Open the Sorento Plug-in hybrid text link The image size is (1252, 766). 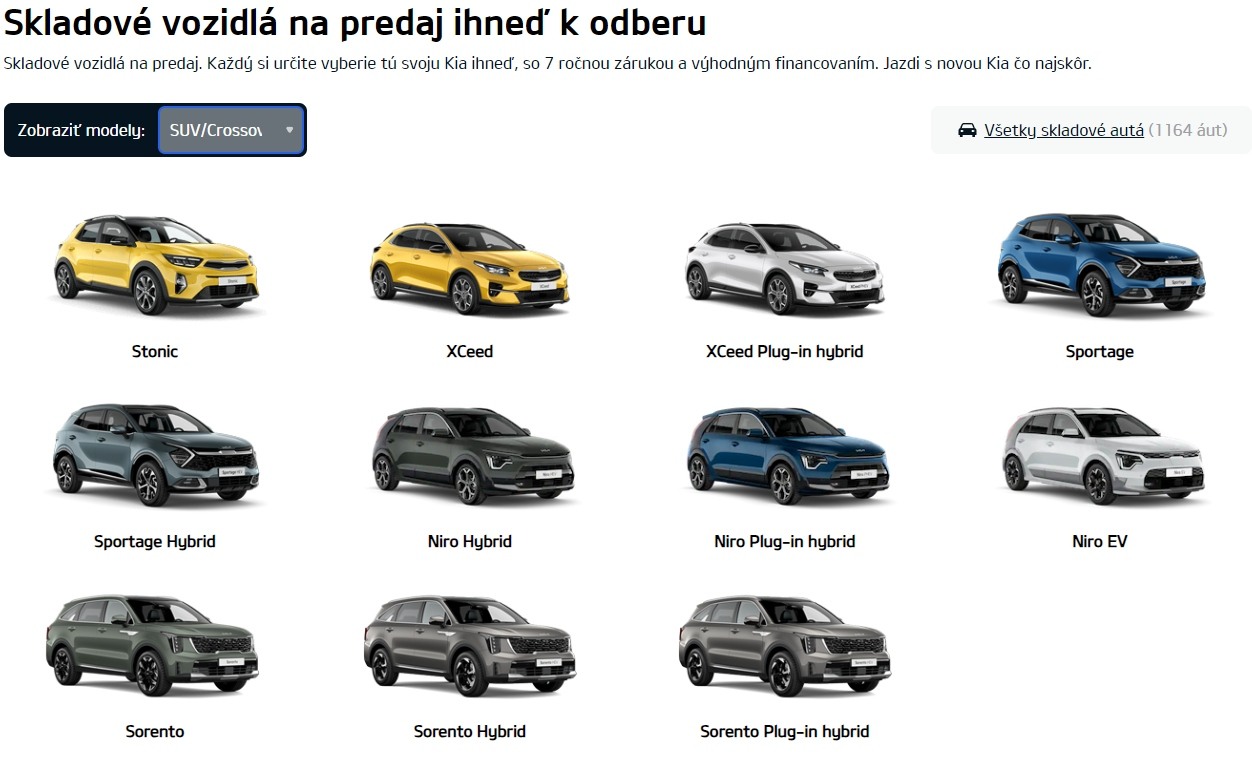(x=785, y=731)
